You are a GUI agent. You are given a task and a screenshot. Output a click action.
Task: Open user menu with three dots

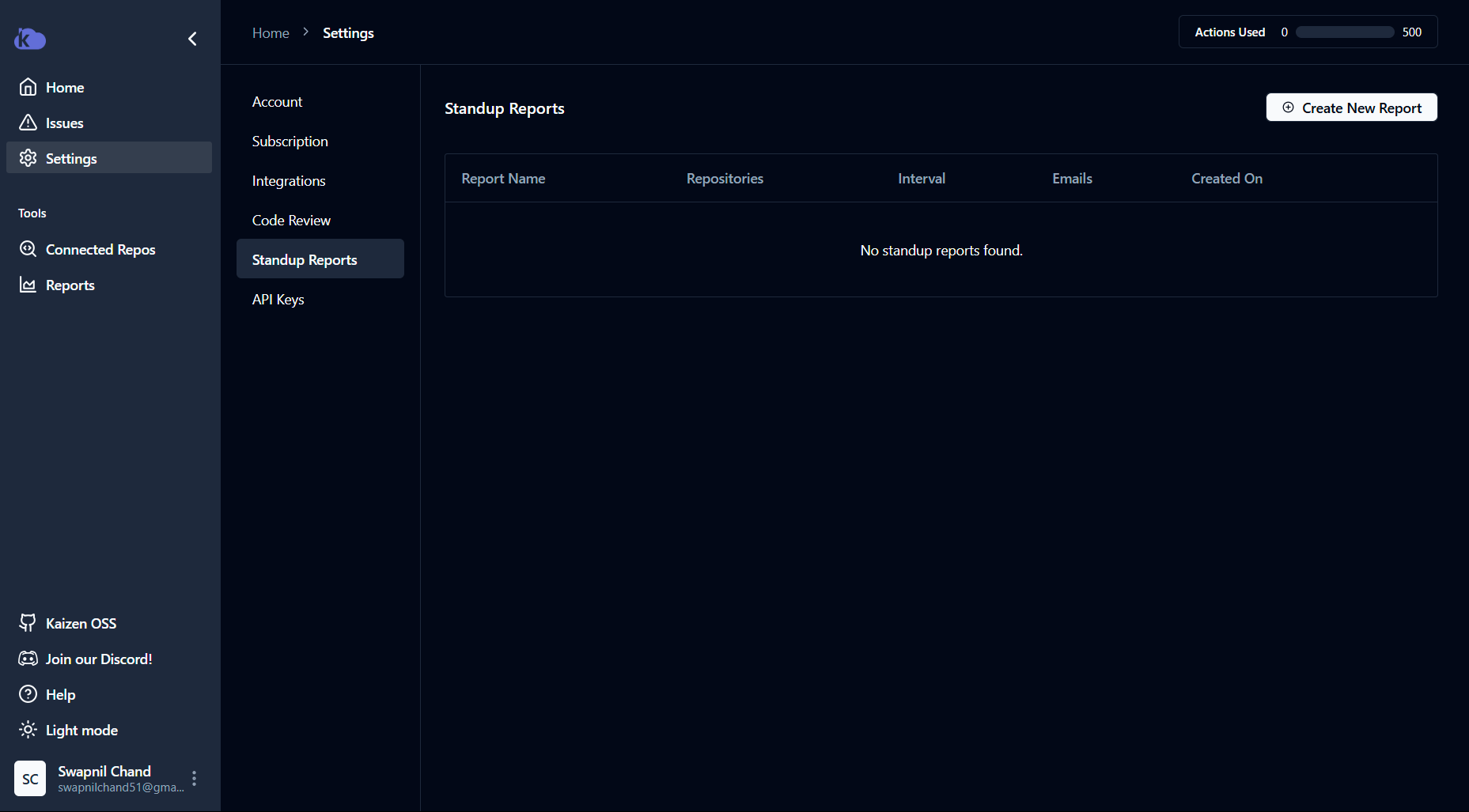[x=194, y=779]
